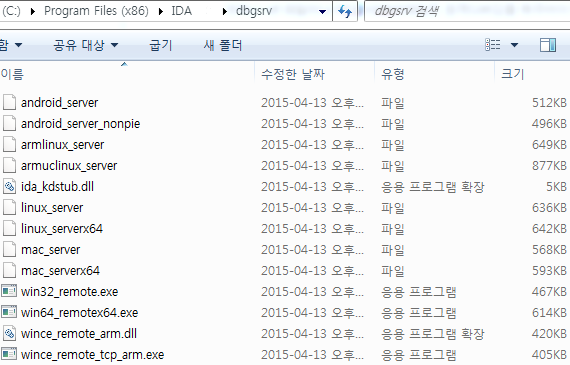Click the 굽기 toolbar button

pyautogui.click(x=160, y=45)
